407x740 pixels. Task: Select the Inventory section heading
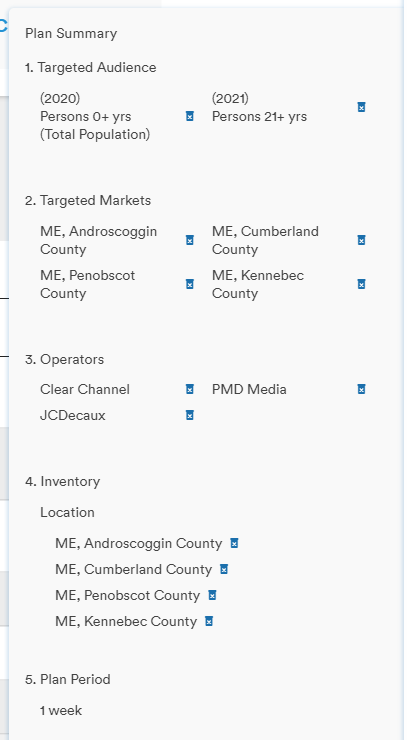coord(62,482)
